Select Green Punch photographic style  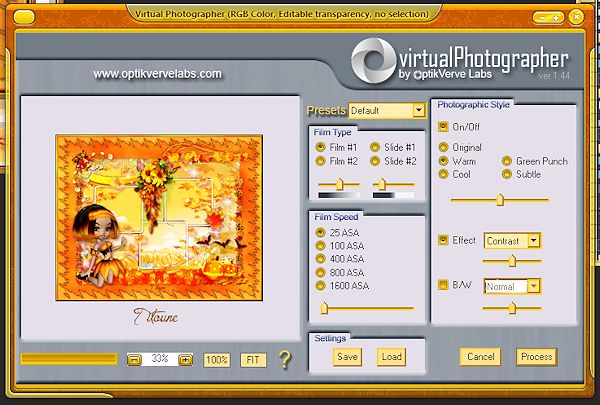pyautogui.click(x=507, y=161)
